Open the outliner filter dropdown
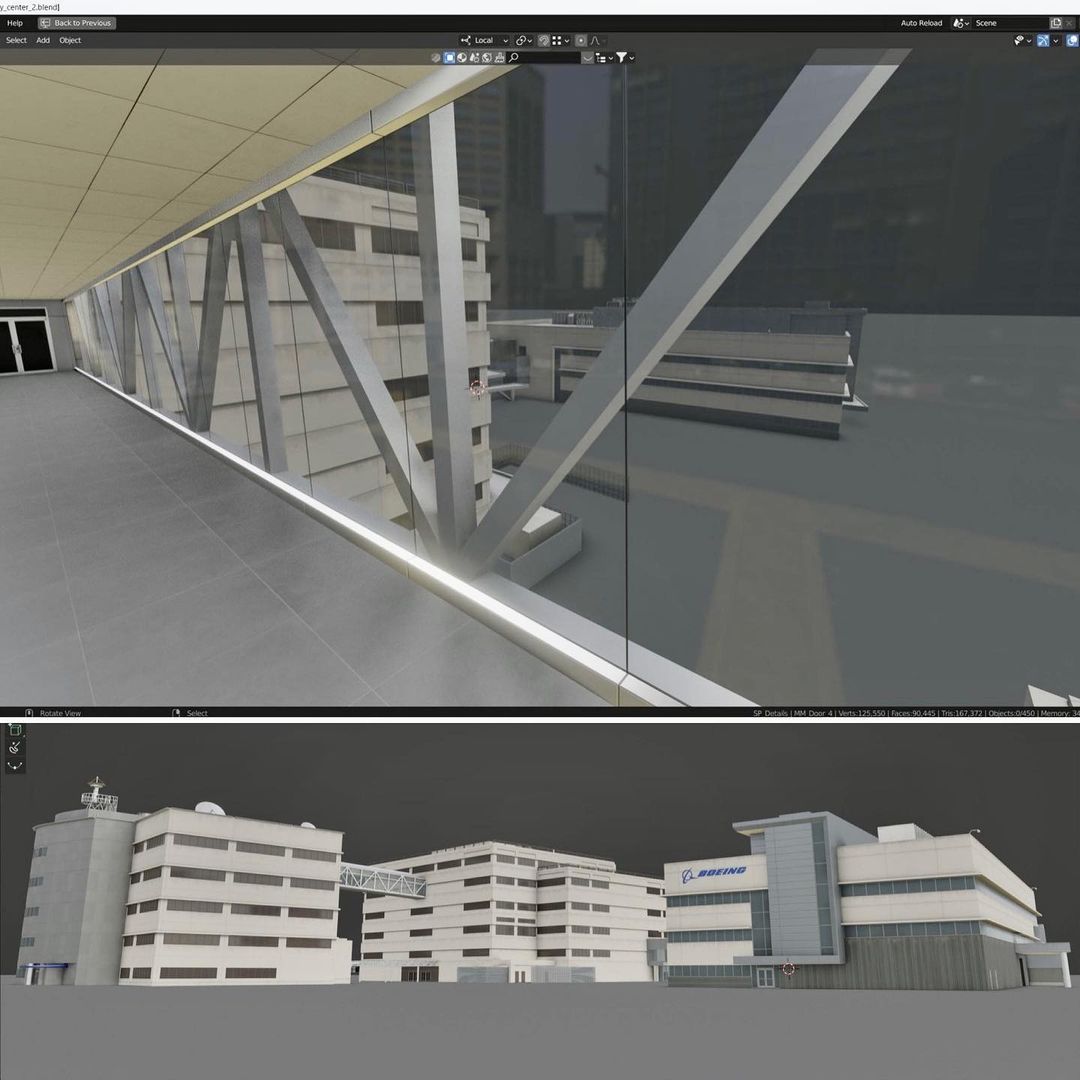1080x1080 pixels. [624, 58]
